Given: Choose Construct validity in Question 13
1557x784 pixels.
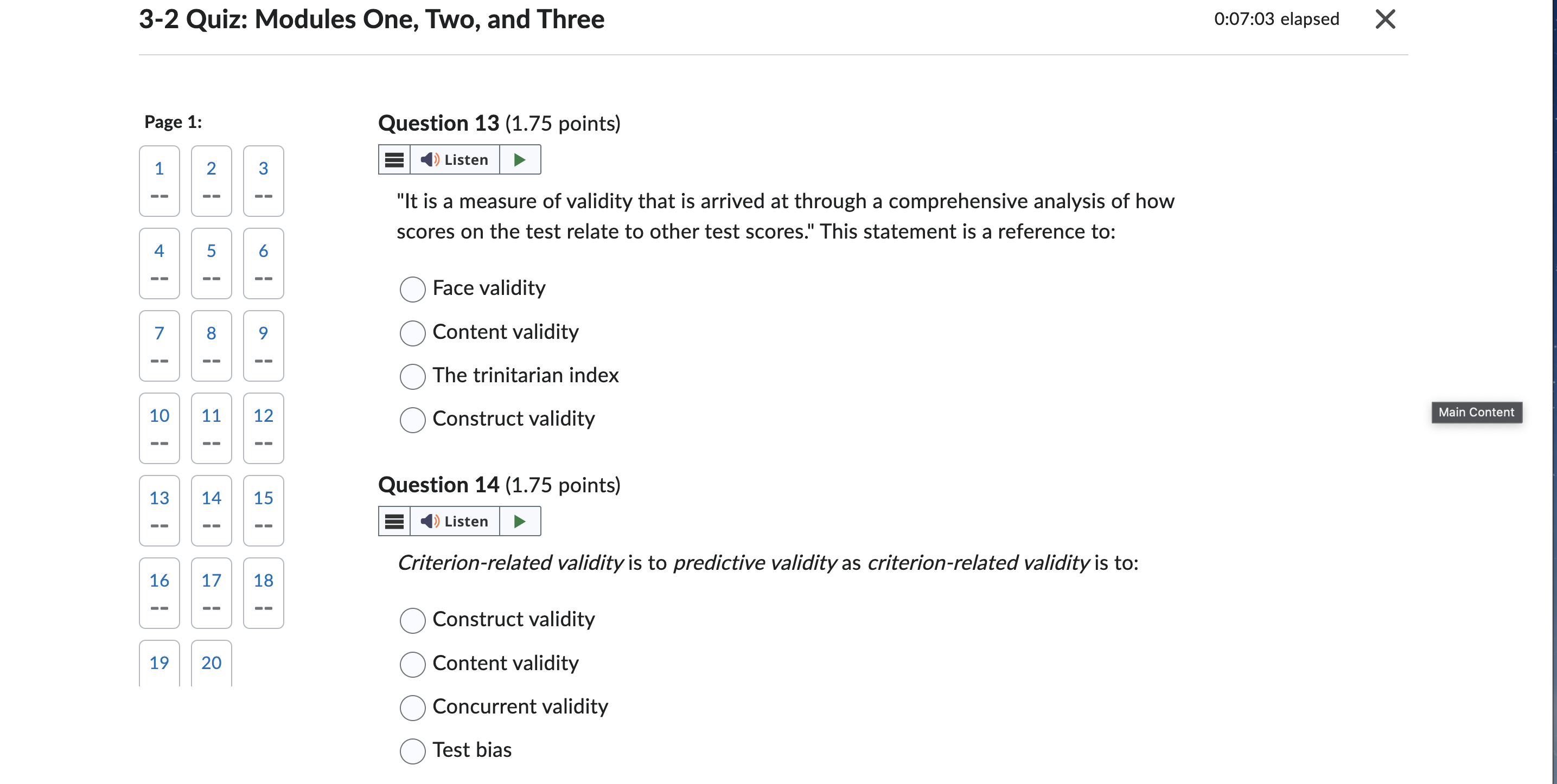Looking at the screenshot, I should 413,419.
